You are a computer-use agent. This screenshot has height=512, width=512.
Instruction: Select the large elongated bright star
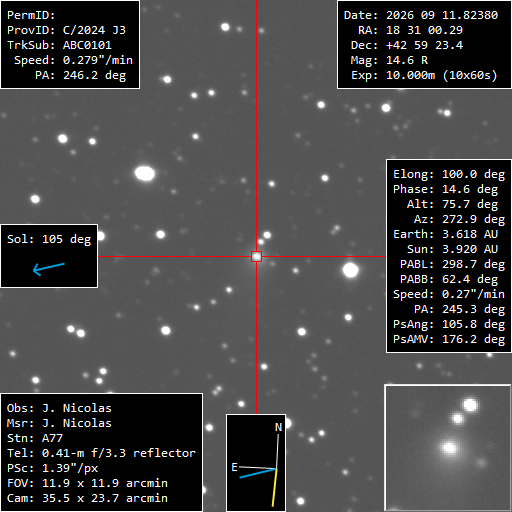(145, 173)
